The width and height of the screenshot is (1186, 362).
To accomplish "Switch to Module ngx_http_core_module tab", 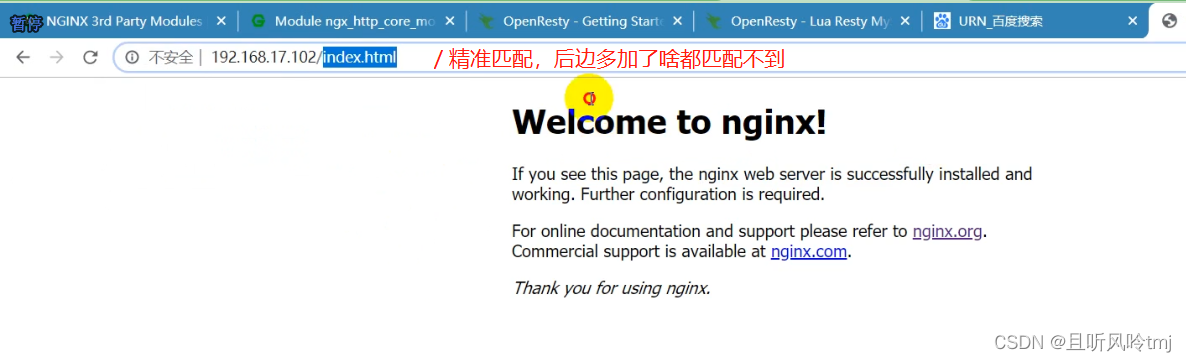I will click(352, 21).
